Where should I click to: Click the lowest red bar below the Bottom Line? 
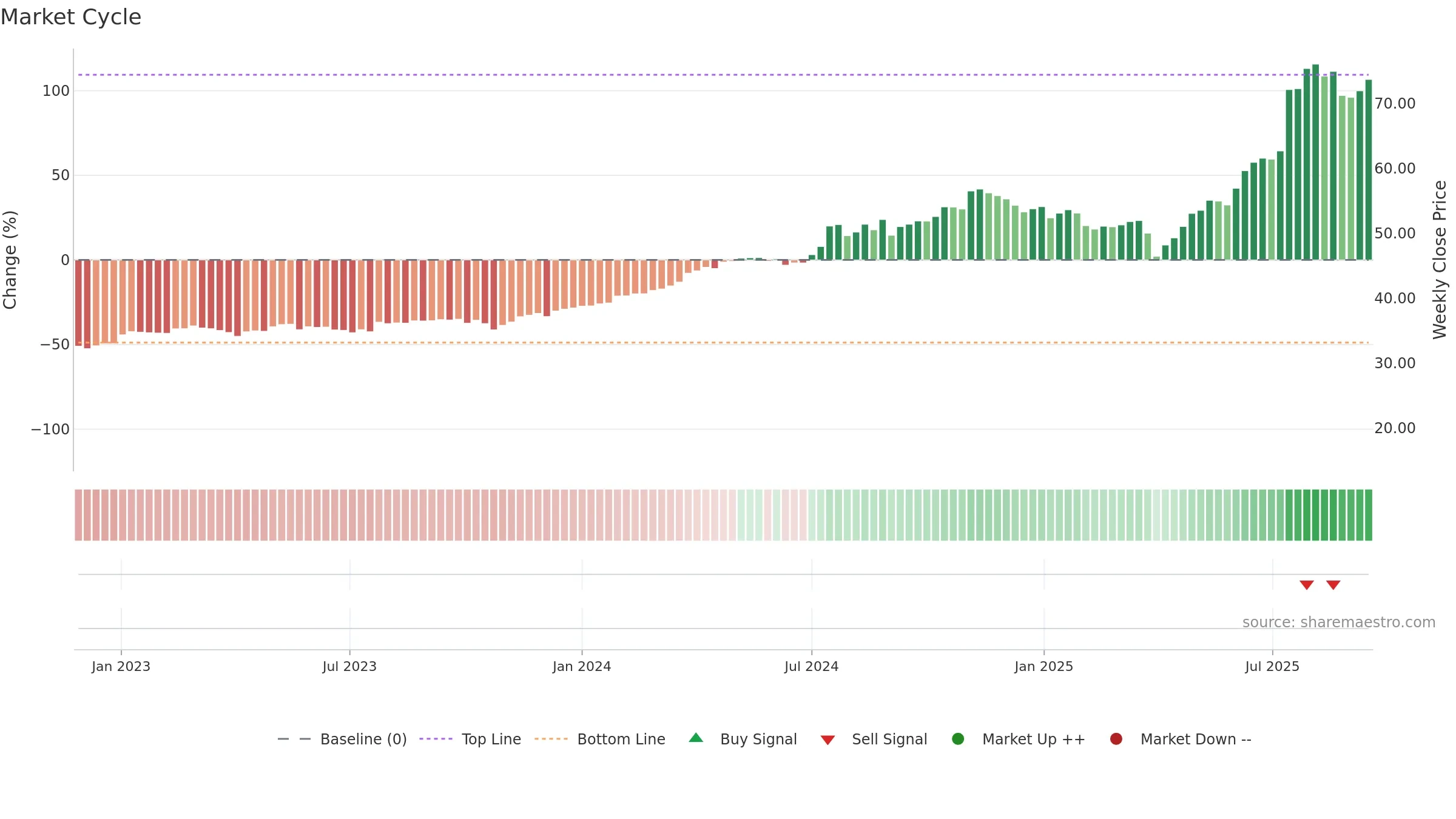[x=87, y=304]
